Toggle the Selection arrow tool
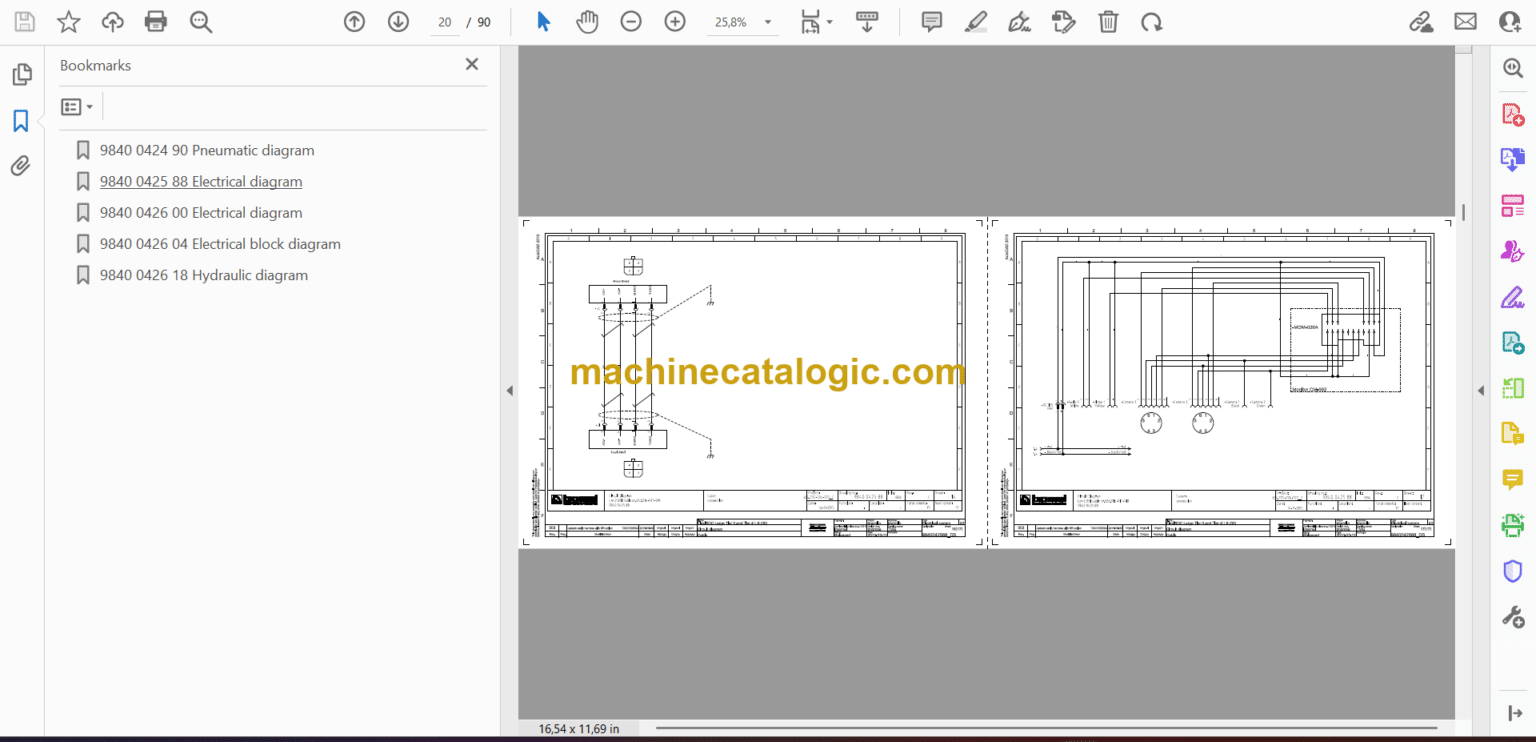The image size is (1536, 742). (543, 21)
